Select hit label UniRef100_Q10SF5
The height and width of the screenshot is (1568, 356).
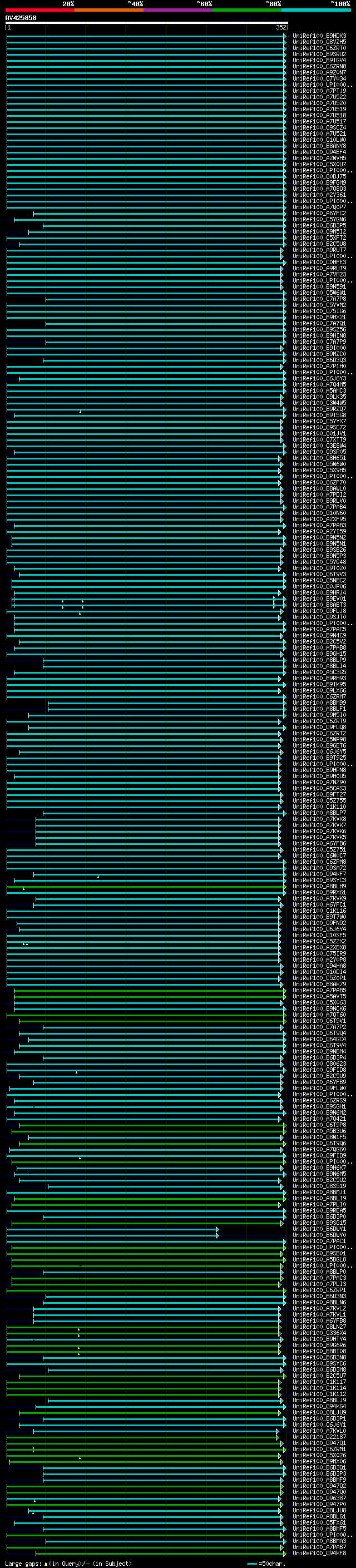tap(319, 935)
